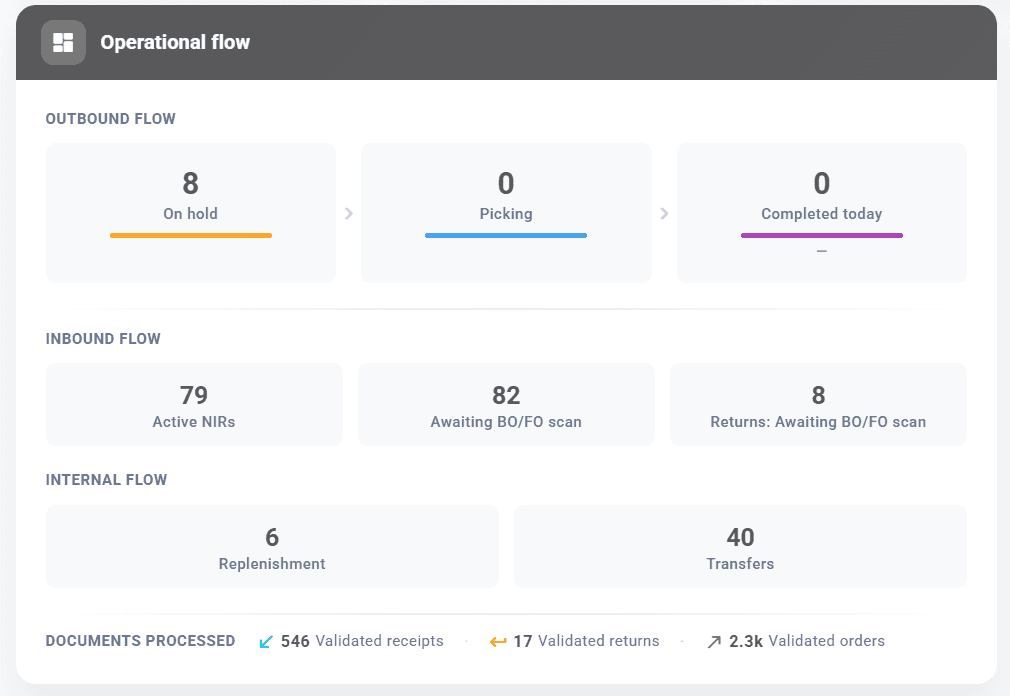Click the chevron between Picking and Completed today

pos(664,213)
